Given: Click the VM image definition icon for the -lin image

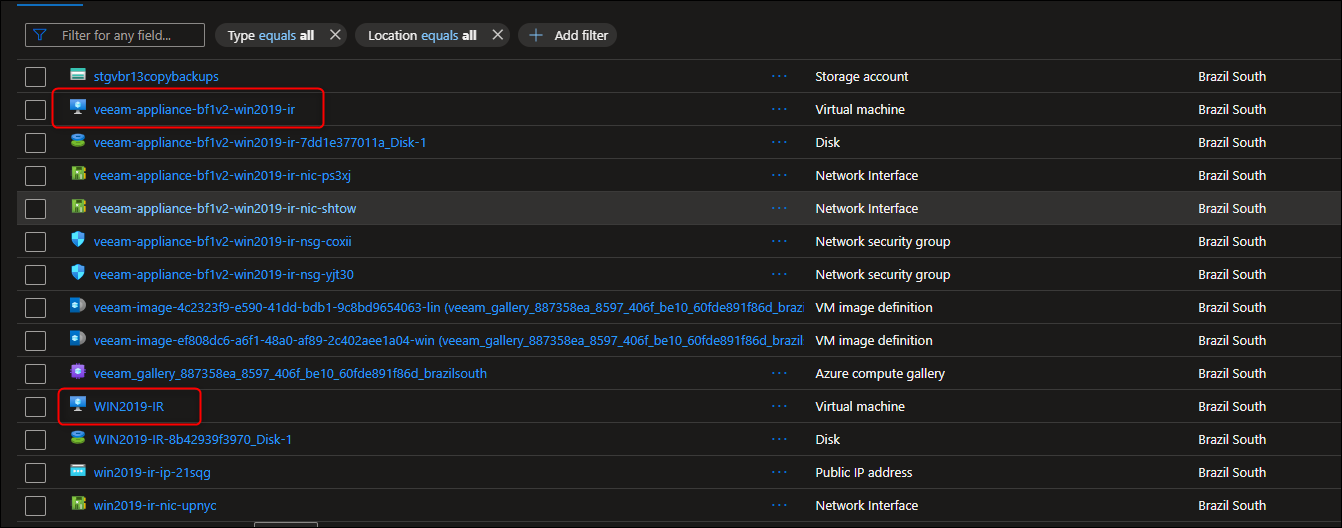Looking at the screenshot, I should 78,307.
